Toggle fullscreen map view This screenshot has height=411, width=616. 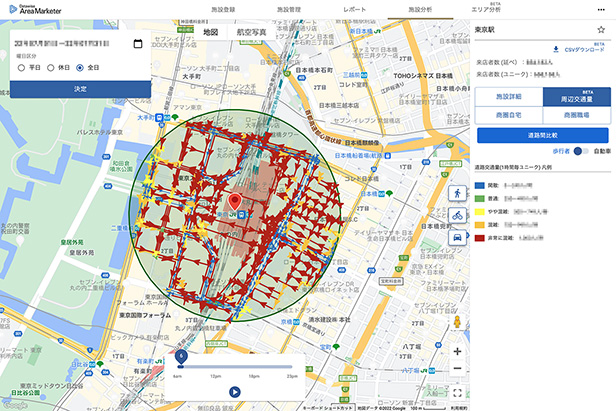[457, 393]
